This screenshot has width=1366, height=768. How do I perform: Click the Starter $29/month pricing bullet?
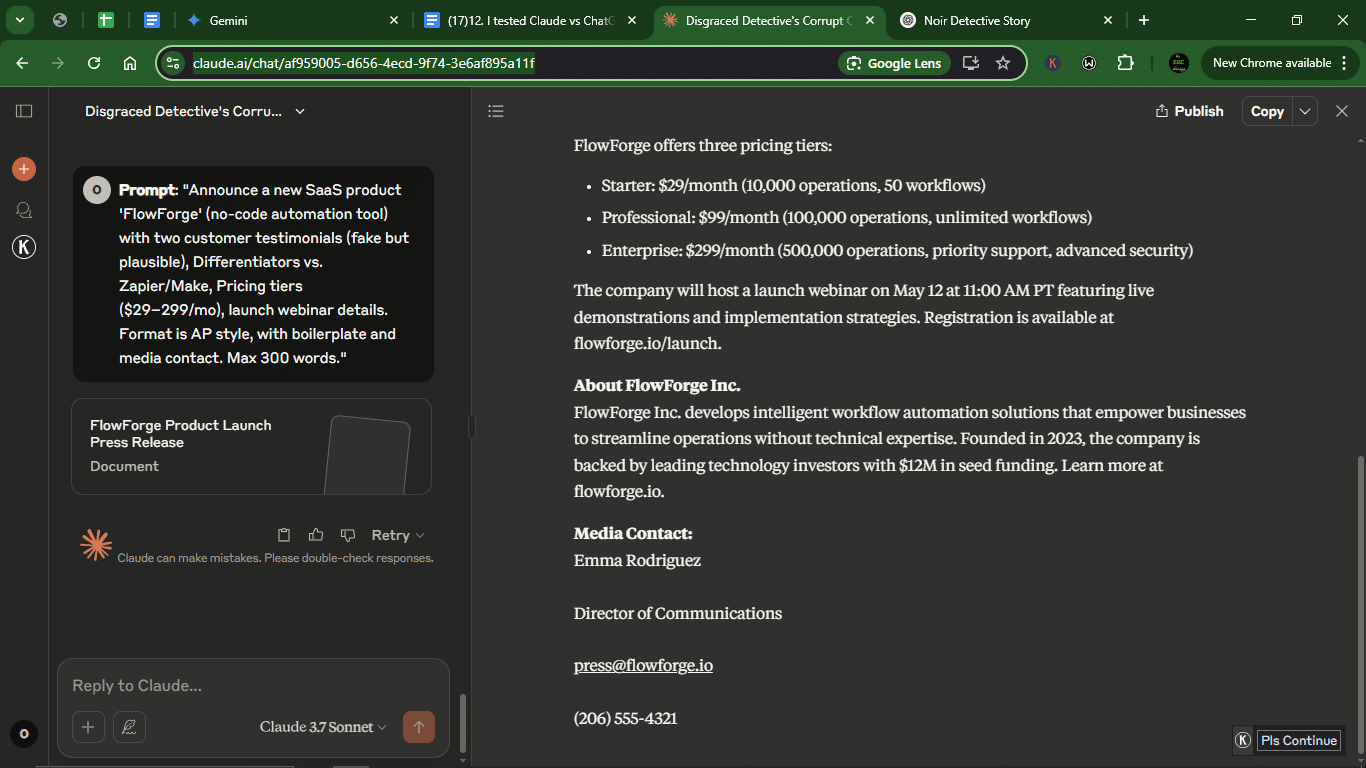tap(793, 185)
